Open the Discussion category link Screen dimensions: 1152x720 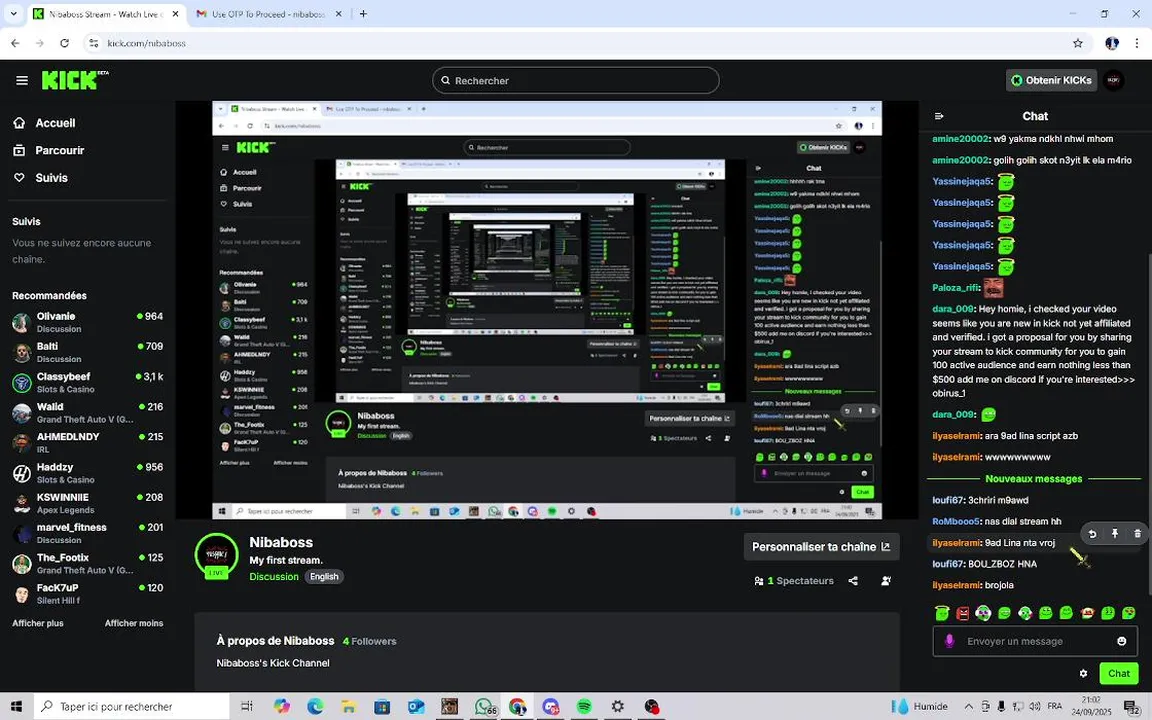tap(273, 577)
